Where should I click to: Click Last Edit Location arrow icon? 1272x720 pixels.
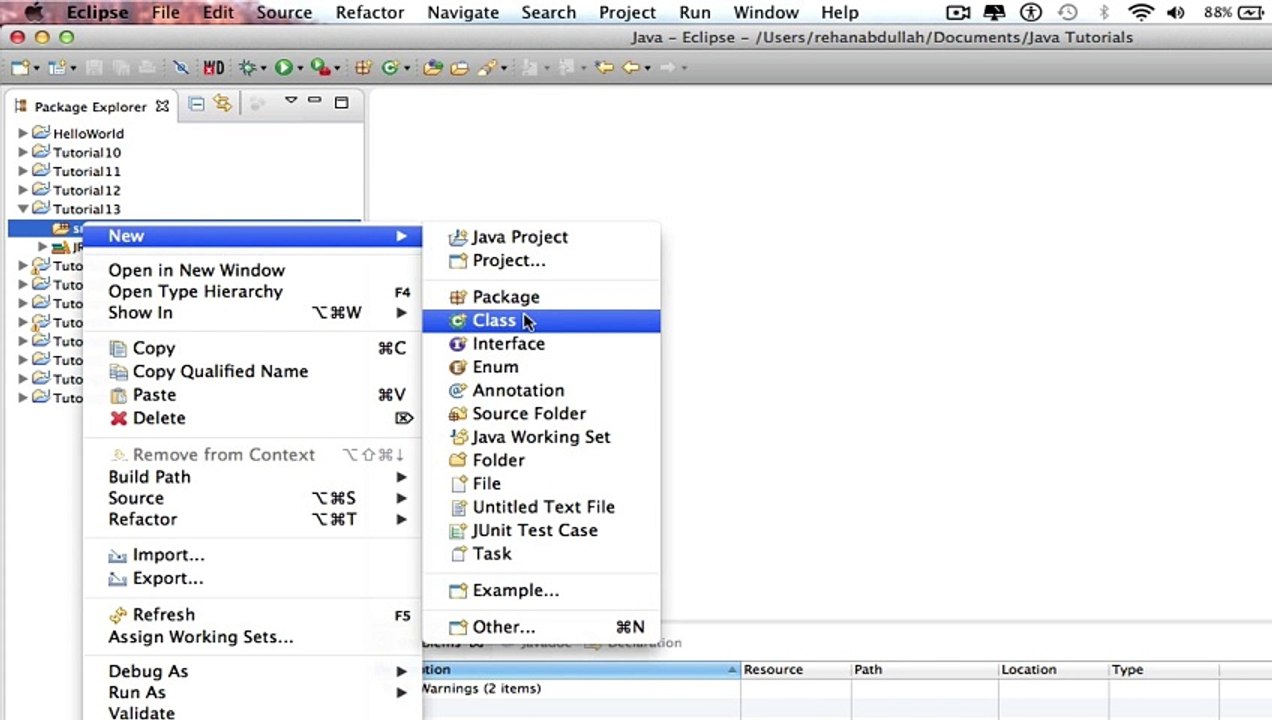[604, 67]
